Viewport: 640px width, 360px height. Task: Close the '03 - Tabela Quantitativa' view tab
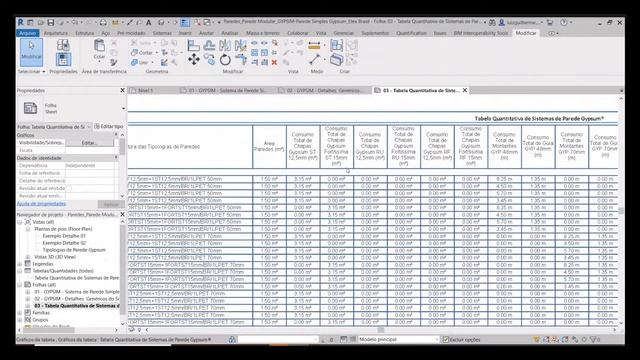(x=464, y=90)
